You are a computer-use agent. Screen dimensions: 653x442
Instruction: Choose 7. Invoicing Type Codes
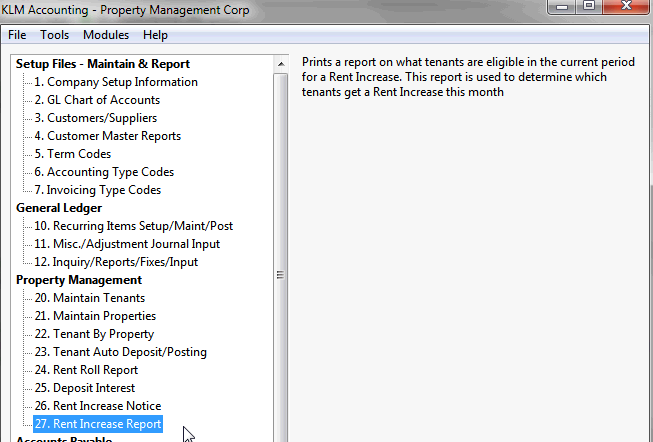(x=97, y=190)
